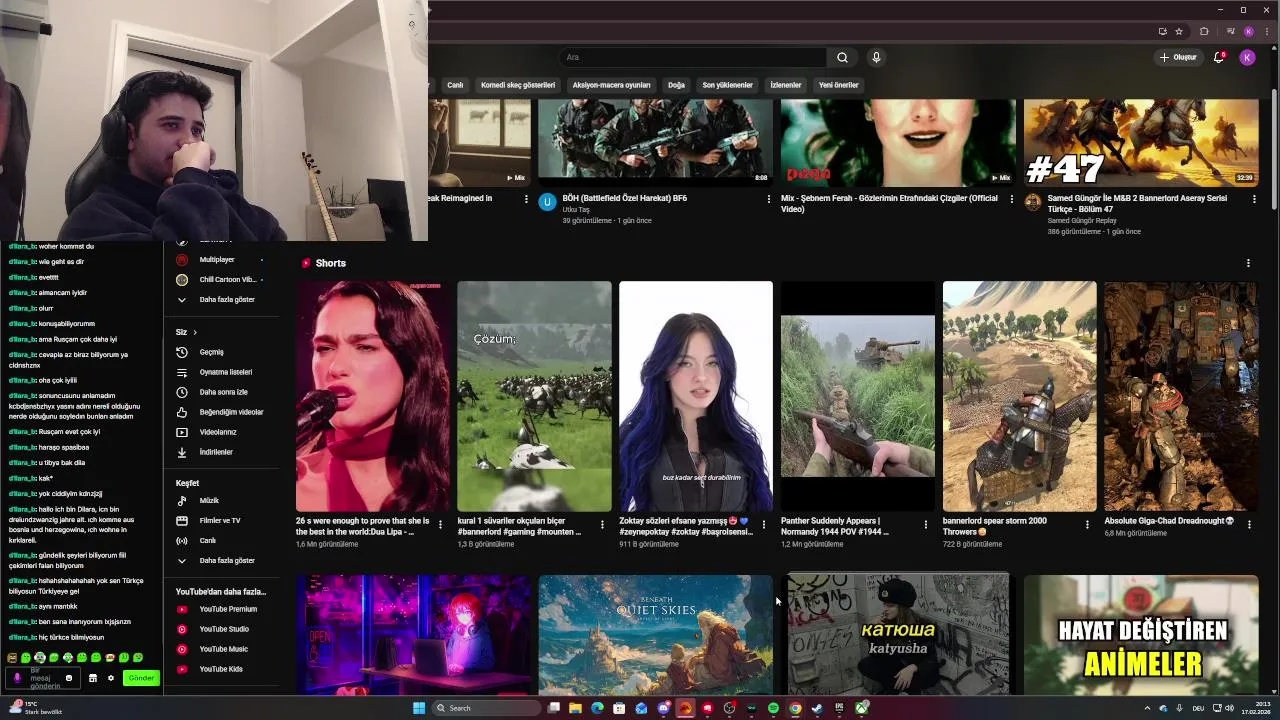Open the chat shop icon

(93, 678)
